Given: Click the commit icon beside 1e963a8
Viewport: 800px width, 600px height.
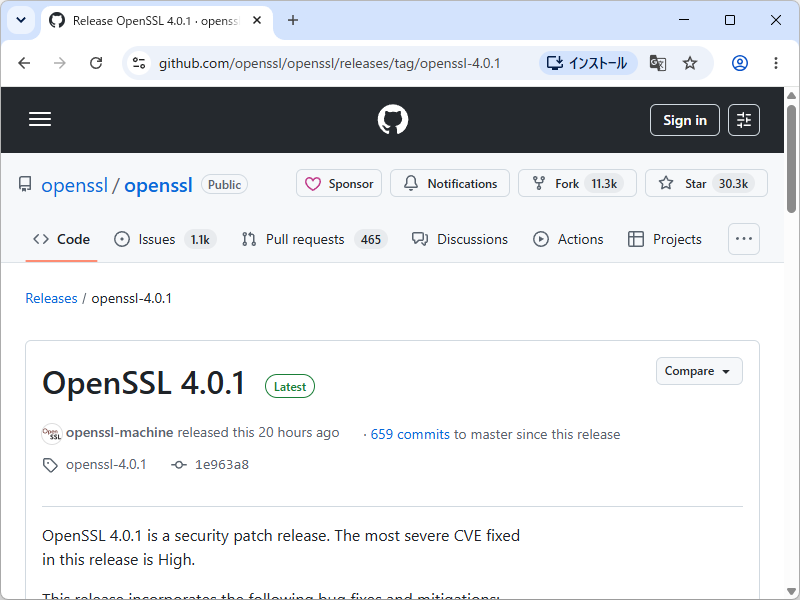Looking at the screenshot, I should 179,465.
